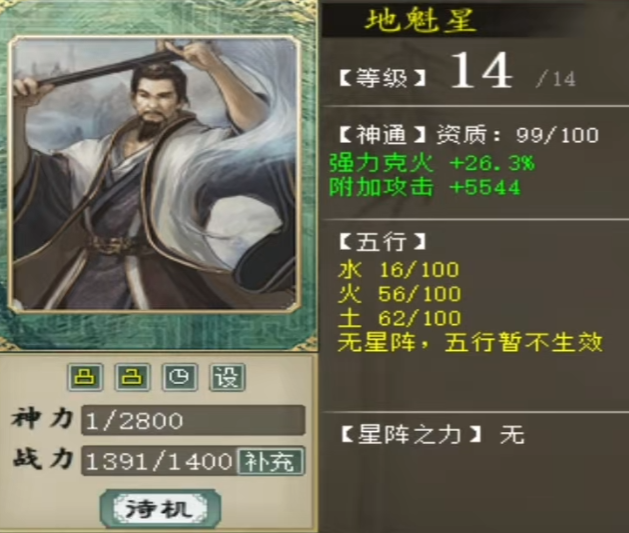This screenshot has height=533, width=629.
Task: Open settings via the 设 icon
Action: pyautogui.click(x=227, y=377)
